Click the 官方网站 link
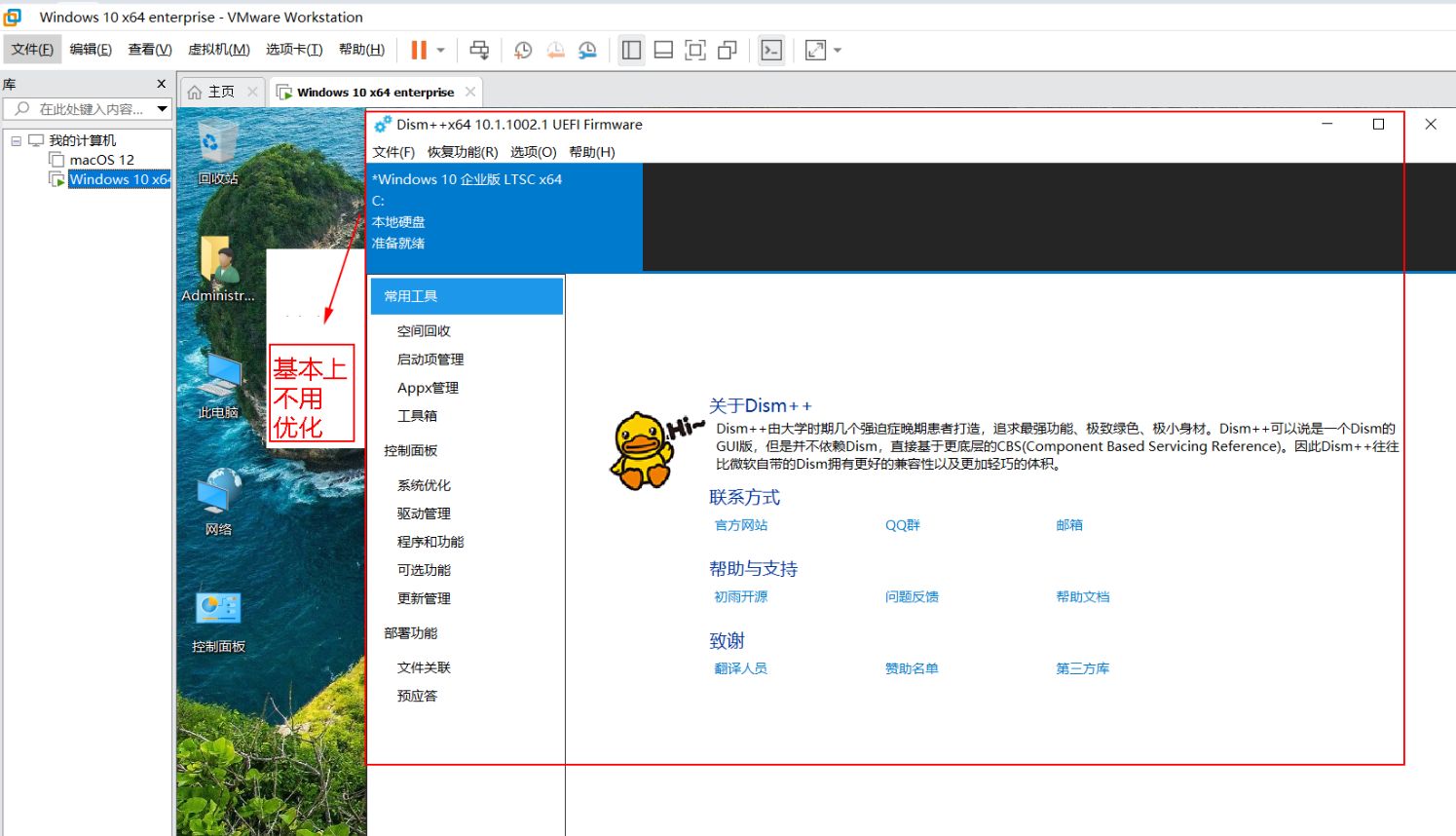The width and height of the screenshot is (1456, 836). click(x=741, y=525)
